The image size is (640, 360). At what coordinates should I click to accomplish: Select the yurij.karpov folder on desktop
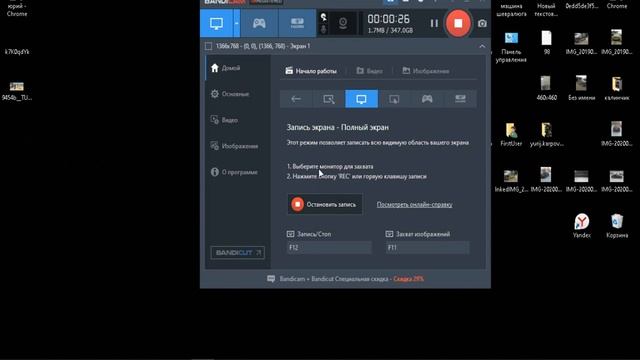(x=547, y=134)
